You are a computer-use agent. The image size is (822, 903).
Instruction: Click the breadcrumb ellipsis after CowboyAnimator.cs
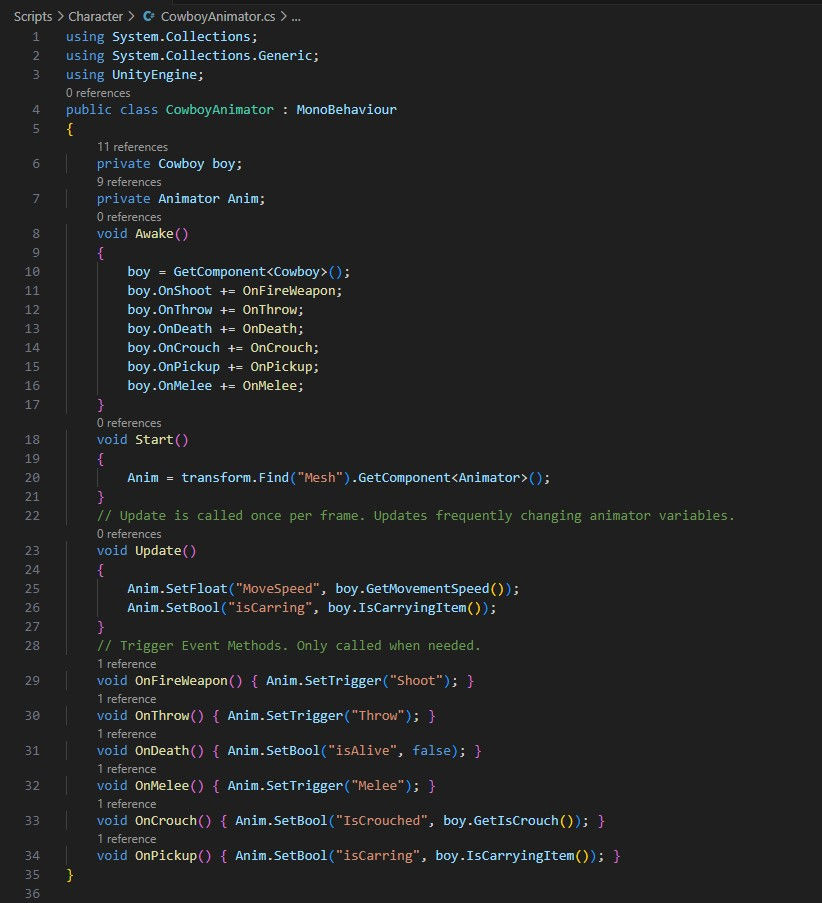click(x=296, y=17)
